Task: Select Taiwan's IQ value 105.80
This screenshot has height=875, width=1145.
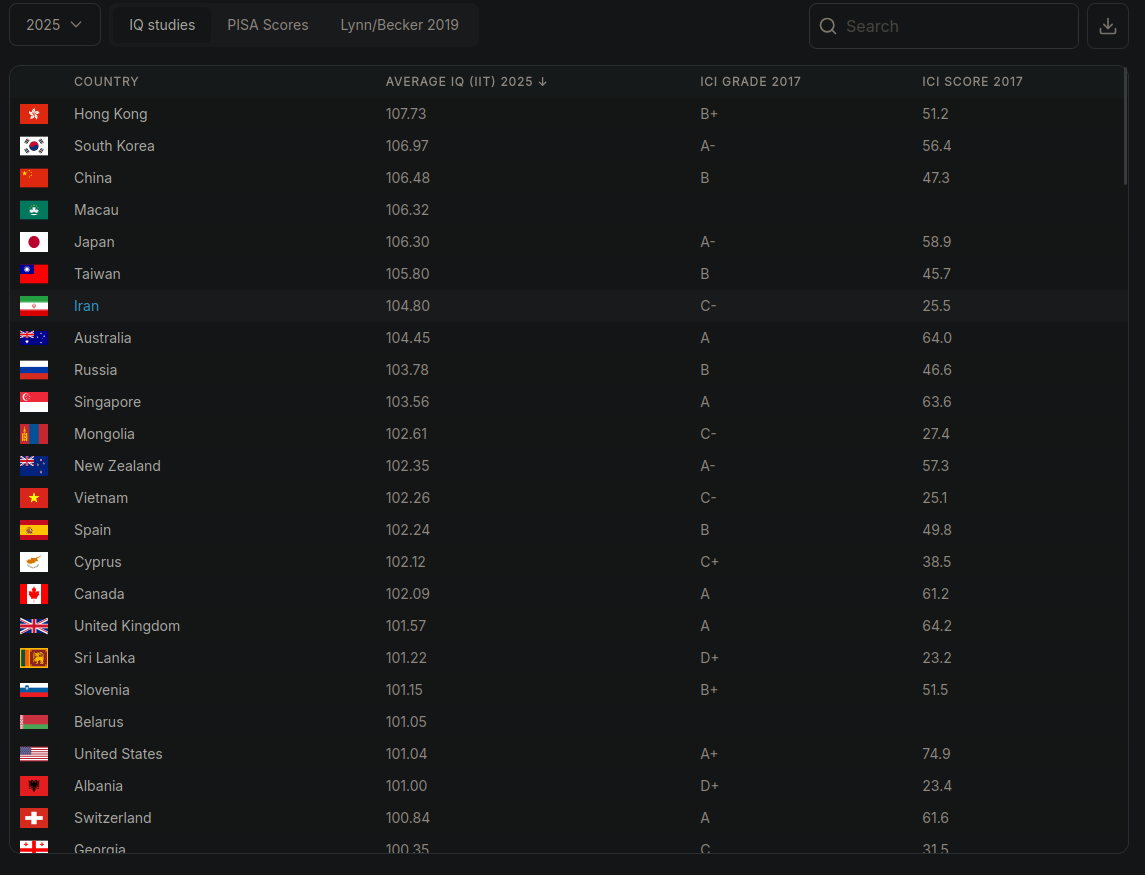Action: pyautogui.click(x=407, y=274)
